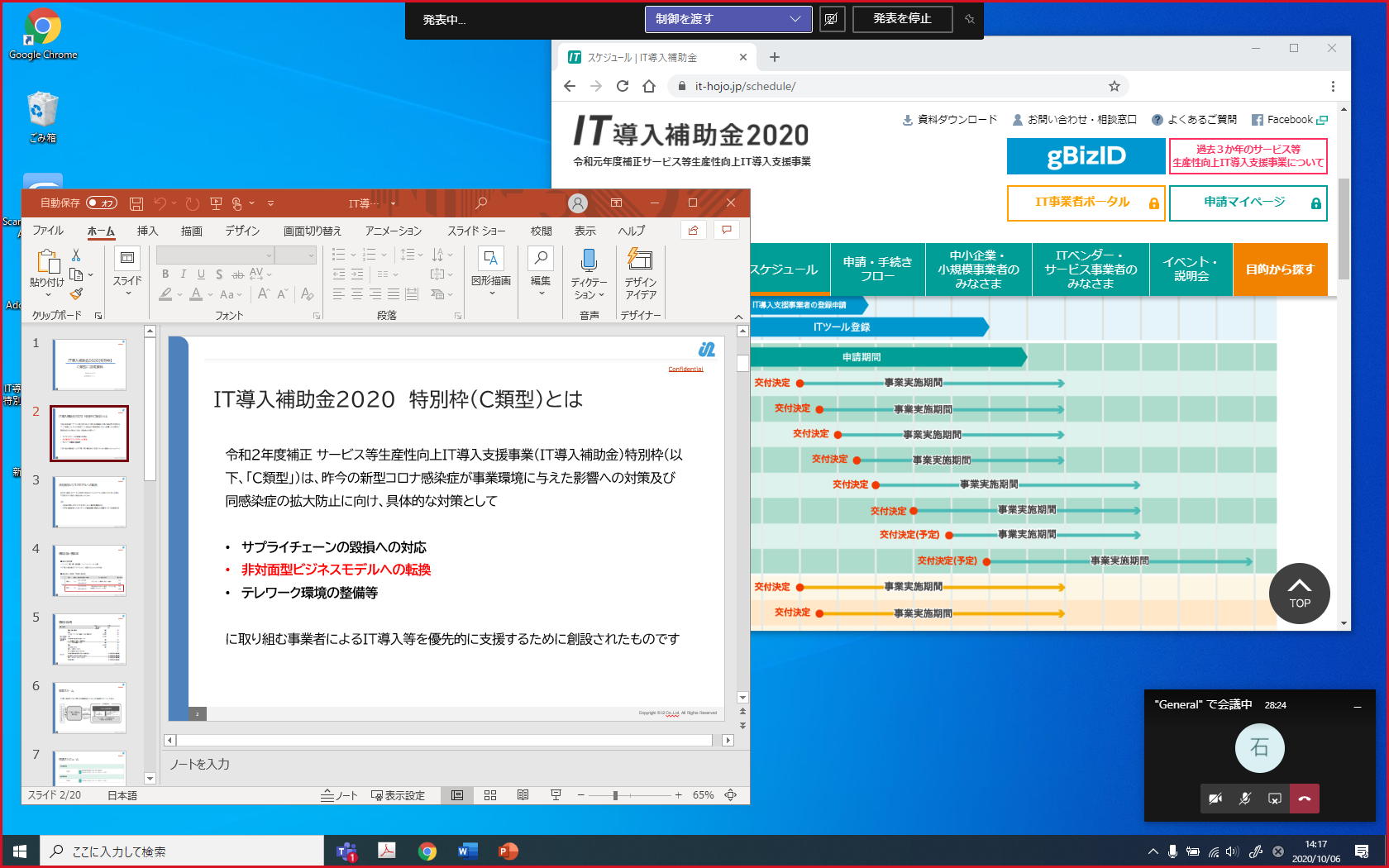
Task: Open the font size combo box
Action: [x=296, y=255]
